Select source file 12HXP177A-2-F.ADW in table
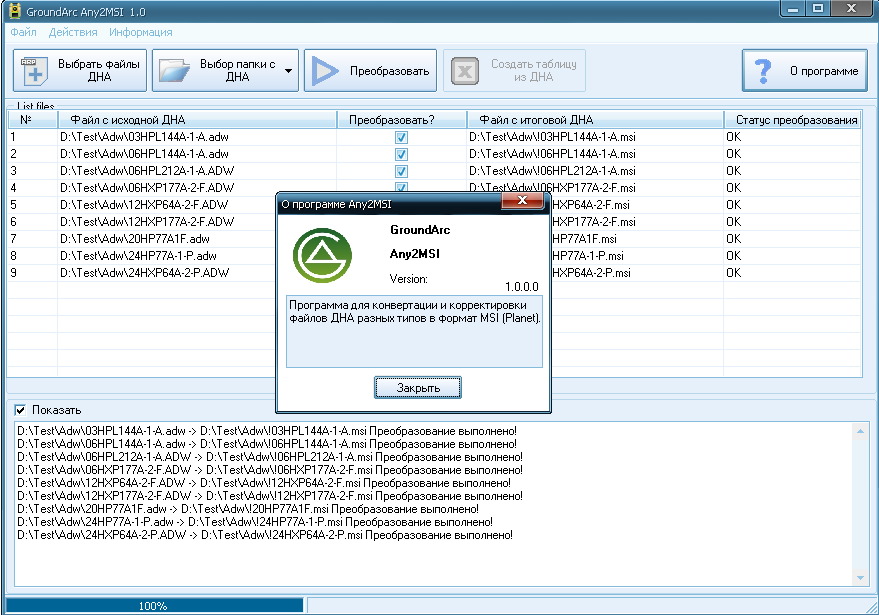 [x=147, y=221]
